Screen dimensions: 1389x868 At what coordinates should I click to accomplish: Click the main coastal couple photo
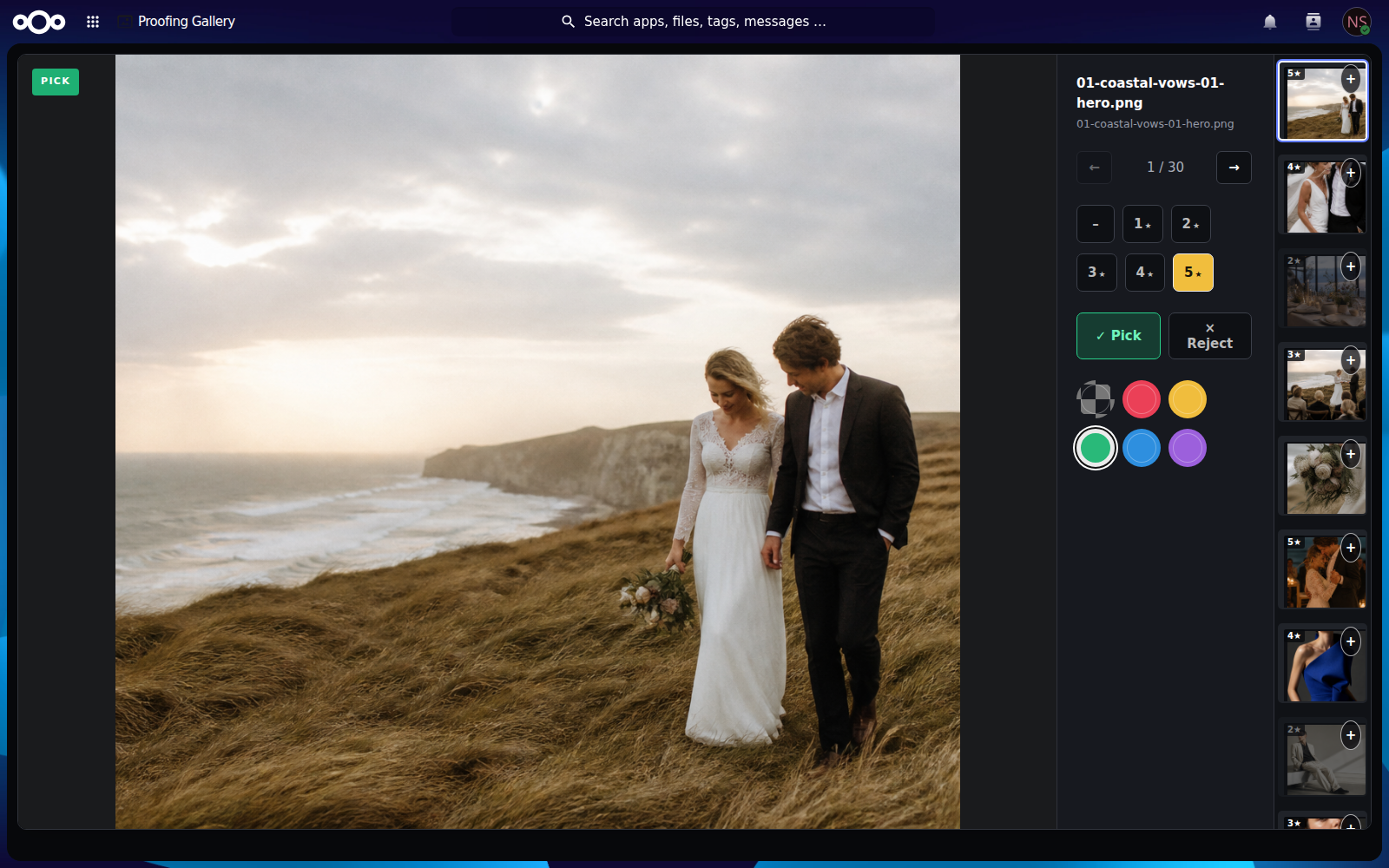tap(537, 442)
